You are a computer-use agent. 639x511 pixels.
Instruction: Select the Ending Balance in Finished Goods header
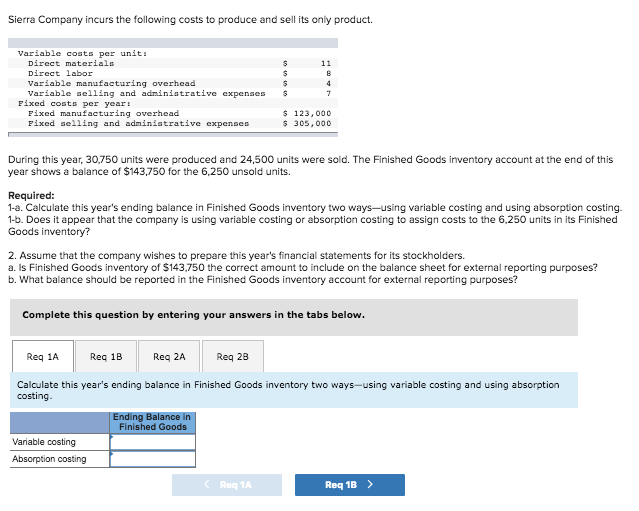[152, 422]
